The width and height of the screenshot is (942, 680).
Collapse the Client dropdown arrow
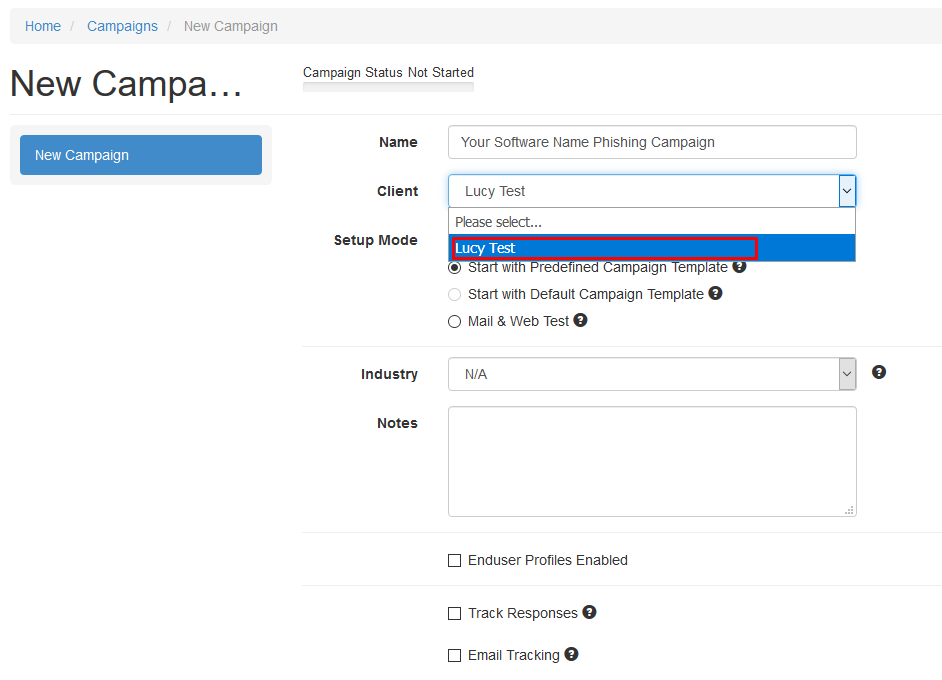click(x=847, y=191)
